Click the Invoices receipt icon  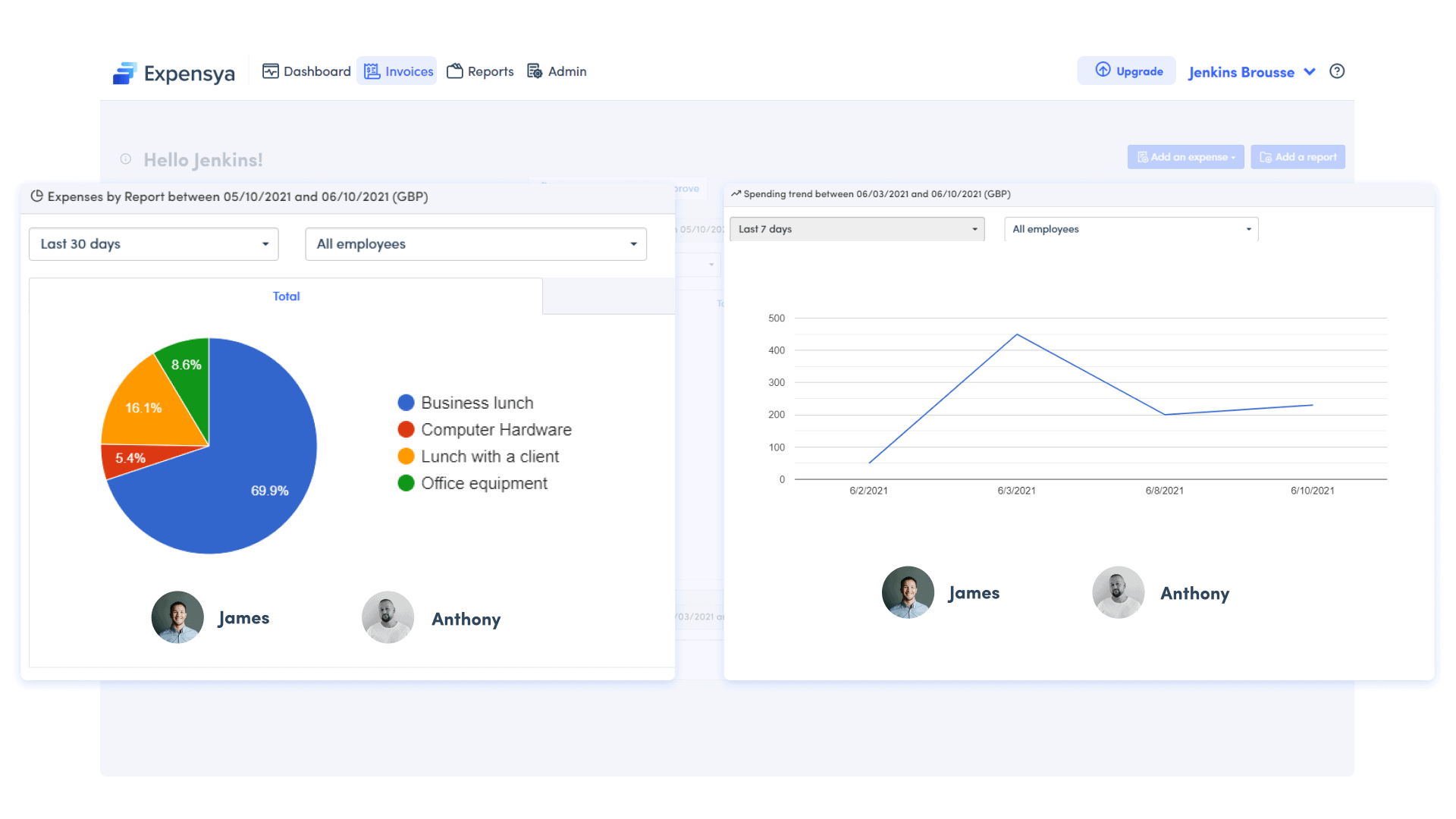pyautogui.click(x=371, y=71)
